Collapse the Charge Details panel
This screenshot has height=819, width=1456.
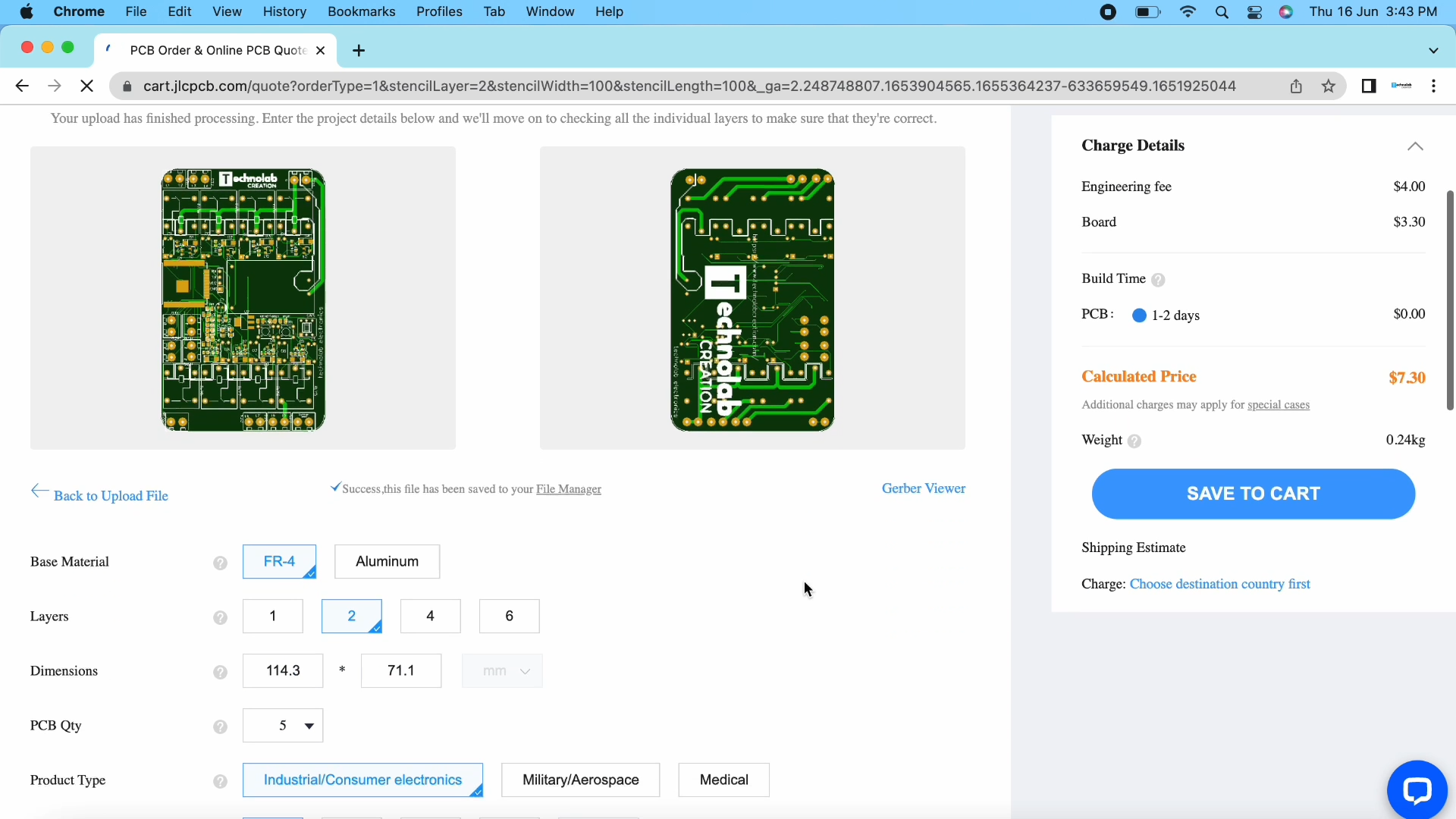[1415, 146]
